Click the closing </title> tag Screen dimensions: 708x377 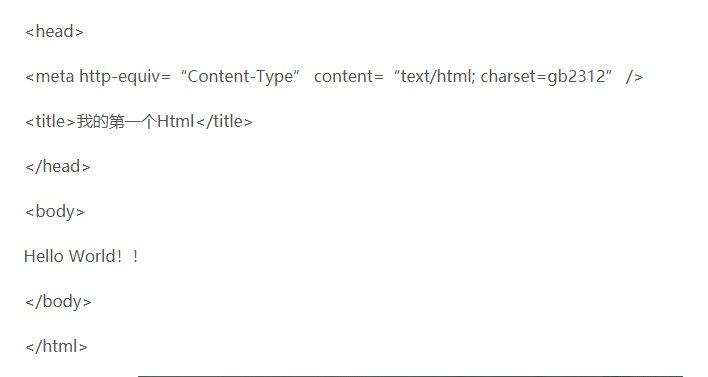(224, 121)
